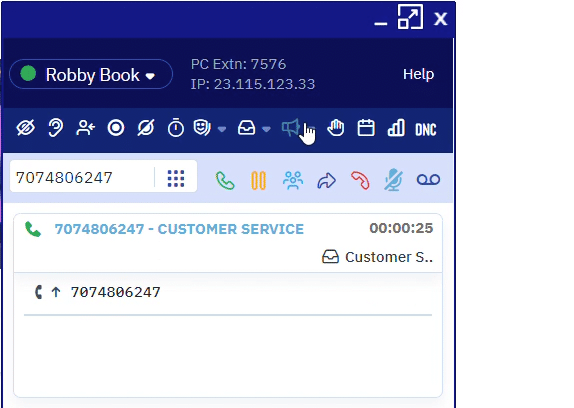574x408 pixels.
Task: Click the person with arrow icon
Action: click(86, 128)
